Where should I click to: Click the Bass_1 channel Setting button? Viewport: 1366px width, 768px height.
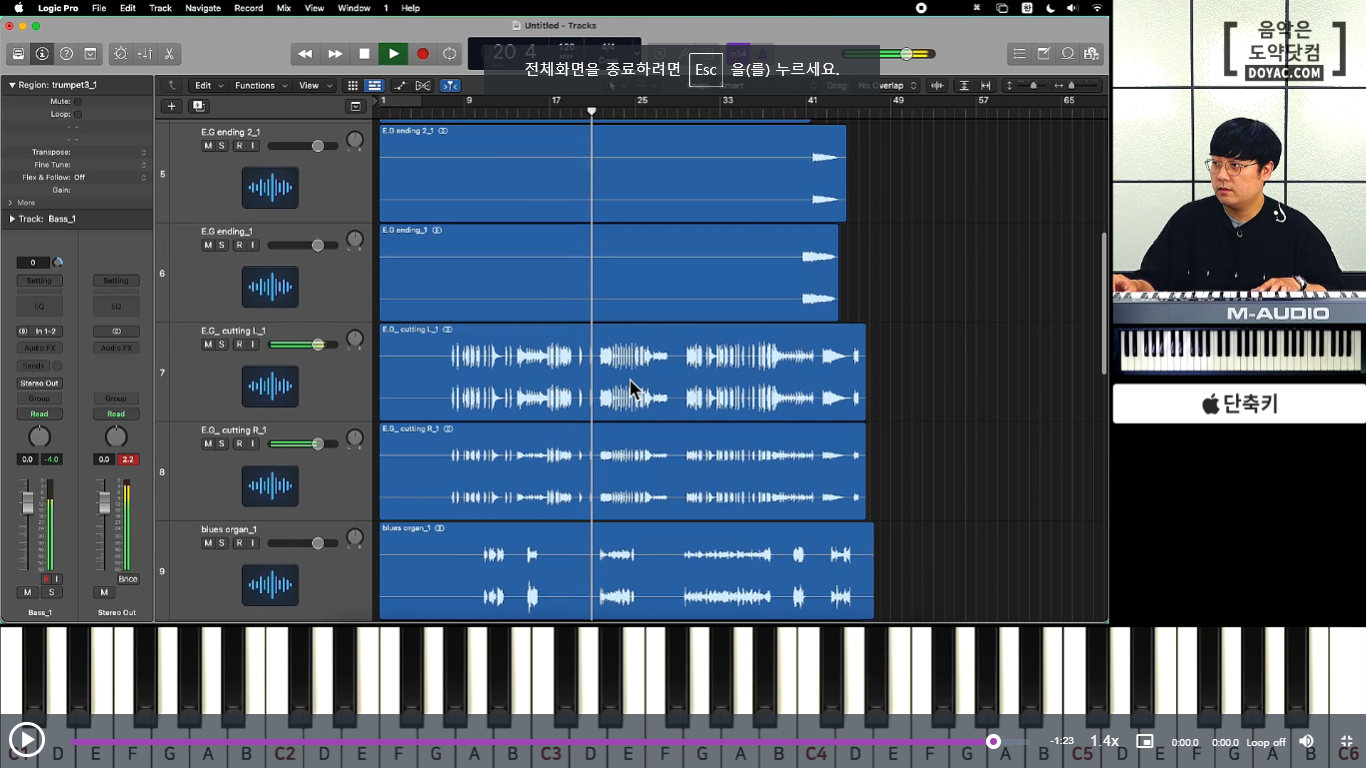point(39,281)
